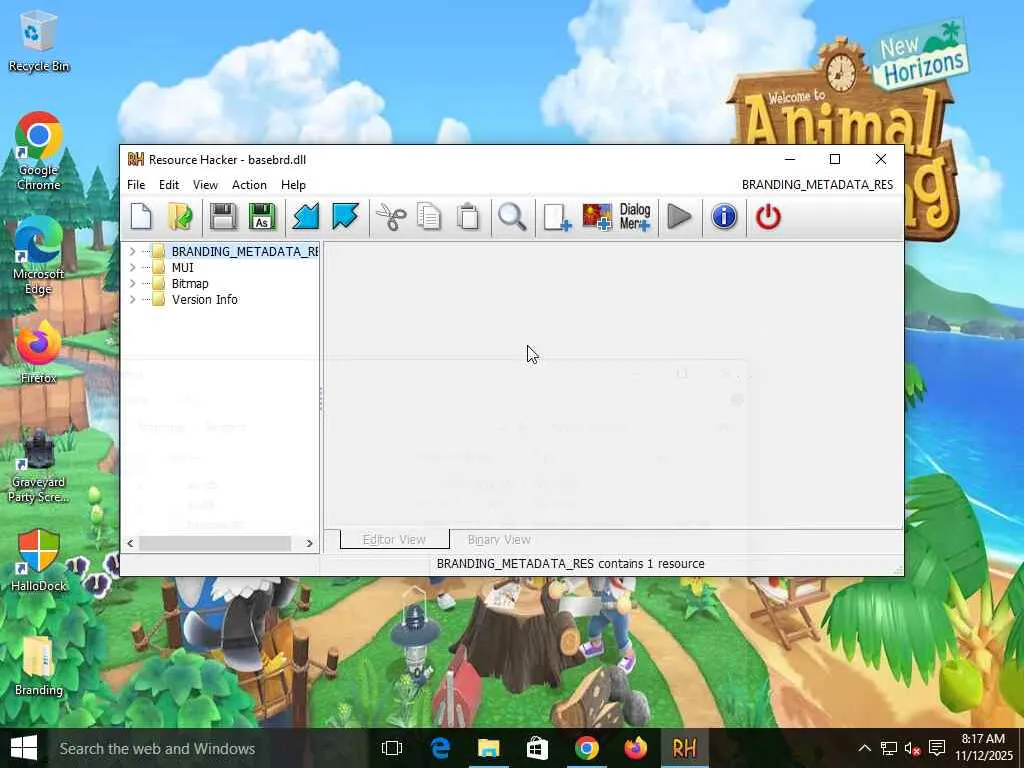Screen dimensions: 1024x768
Task: Expand the Bitmap tree node
Action: tap(133, 283)
